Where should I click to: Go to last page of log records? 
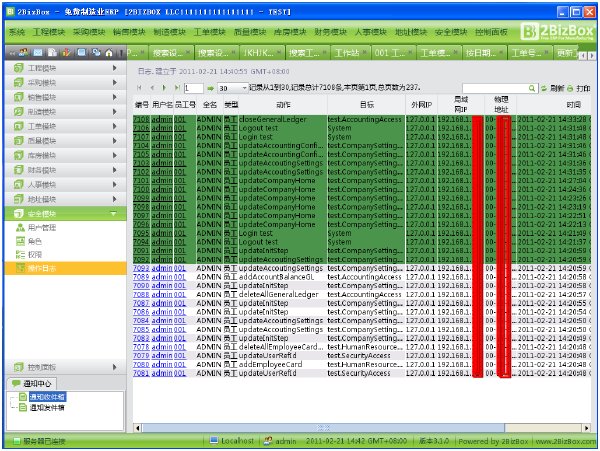tap(177, 88)
